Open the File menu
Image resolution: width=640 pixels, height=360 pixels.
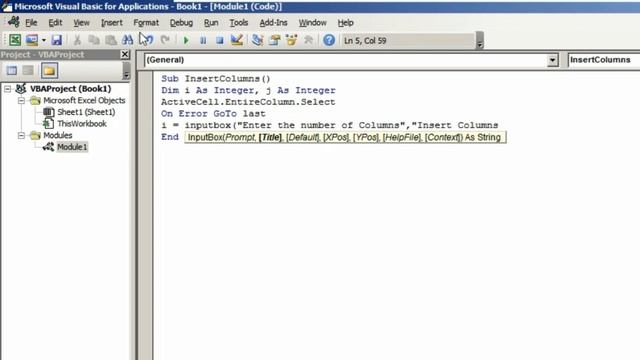[x=31, y=23]
